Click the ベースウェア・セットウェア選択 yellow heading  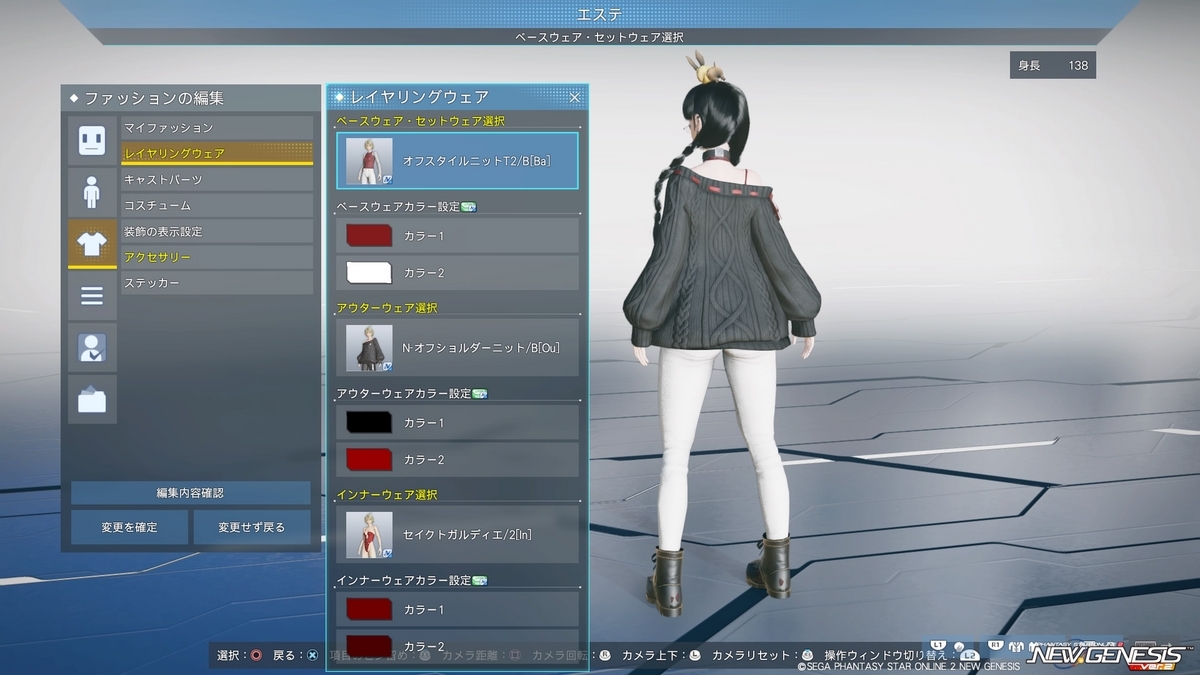pyautogui.click(x=421, y=121)
